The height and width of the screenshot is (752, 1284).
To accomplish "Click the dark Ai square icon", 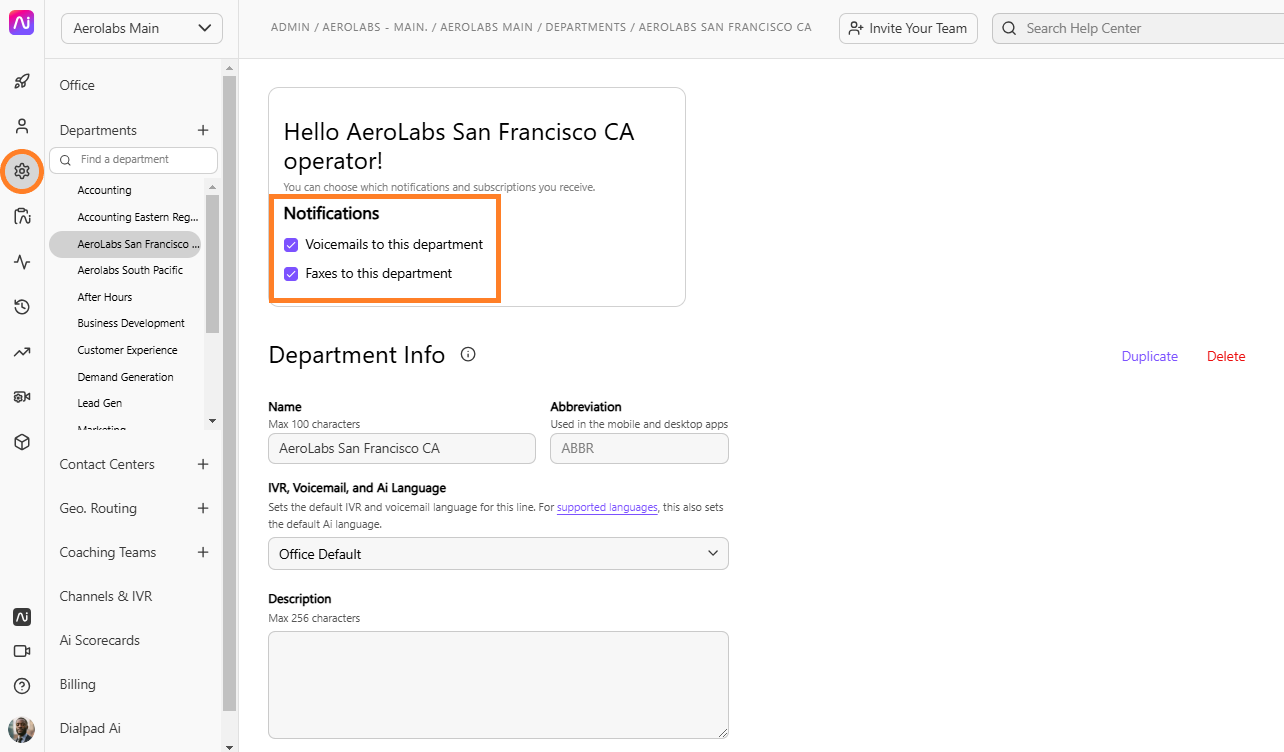I will [x=22, y=617].
